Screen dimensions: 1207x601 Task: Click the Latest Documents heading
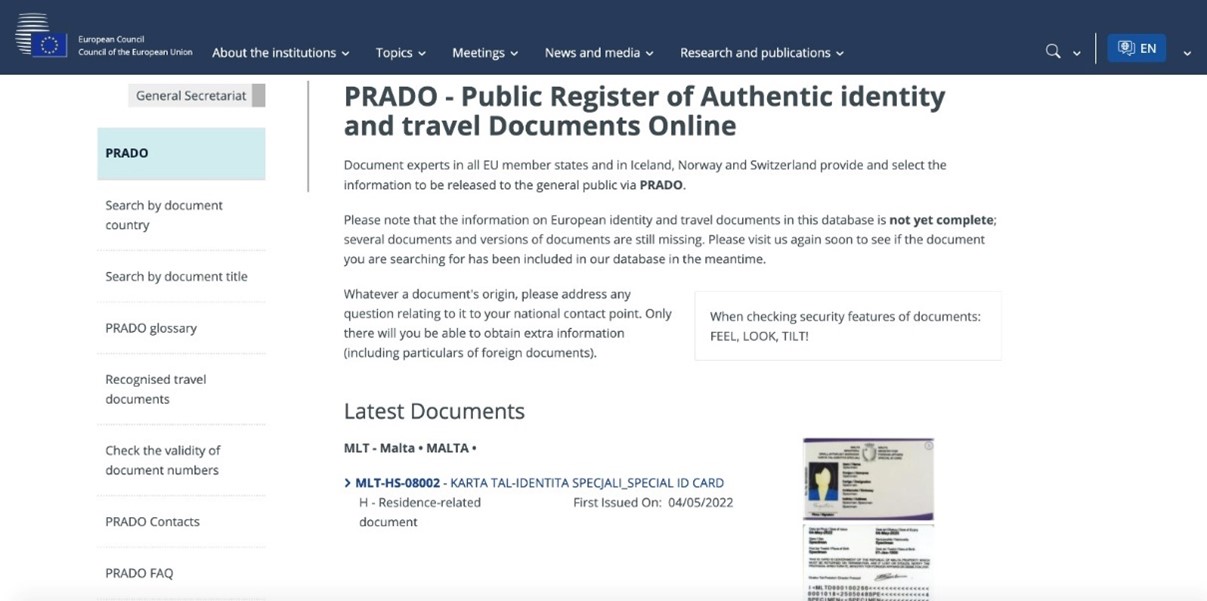tap(434, 411)
